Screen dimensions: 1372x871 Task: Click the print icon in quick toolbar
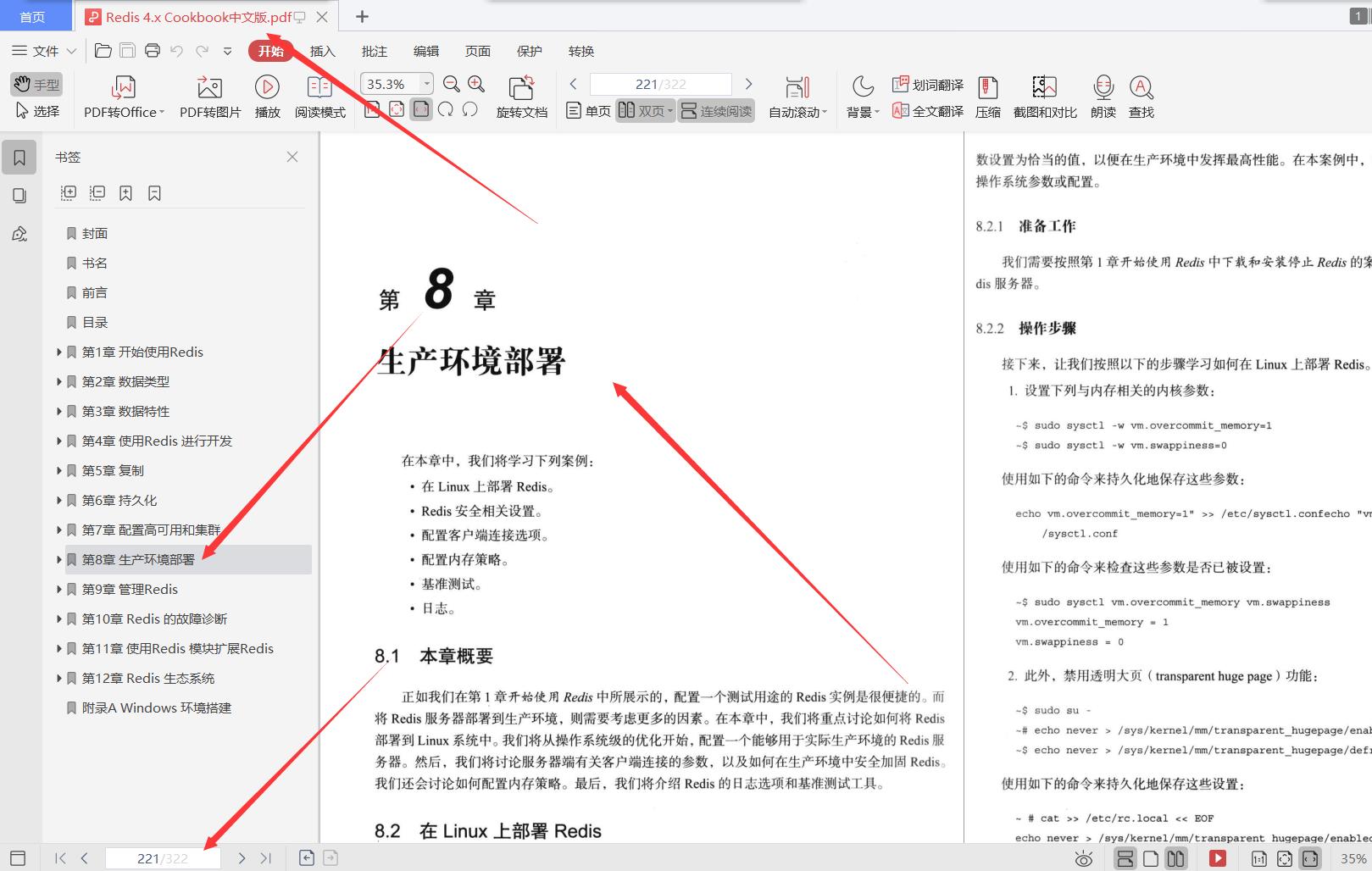pyautogui.click(x=153, y=51)
